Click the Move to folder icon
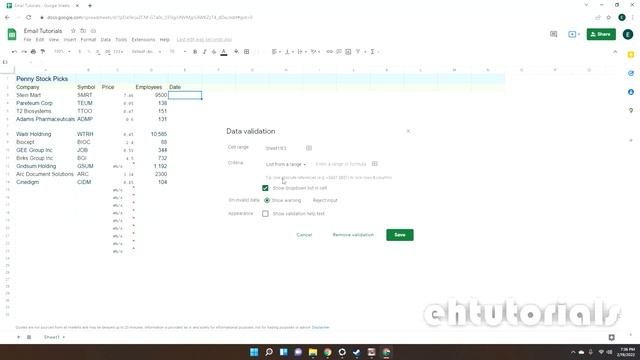The image size is (640, 360). [83, 31]
